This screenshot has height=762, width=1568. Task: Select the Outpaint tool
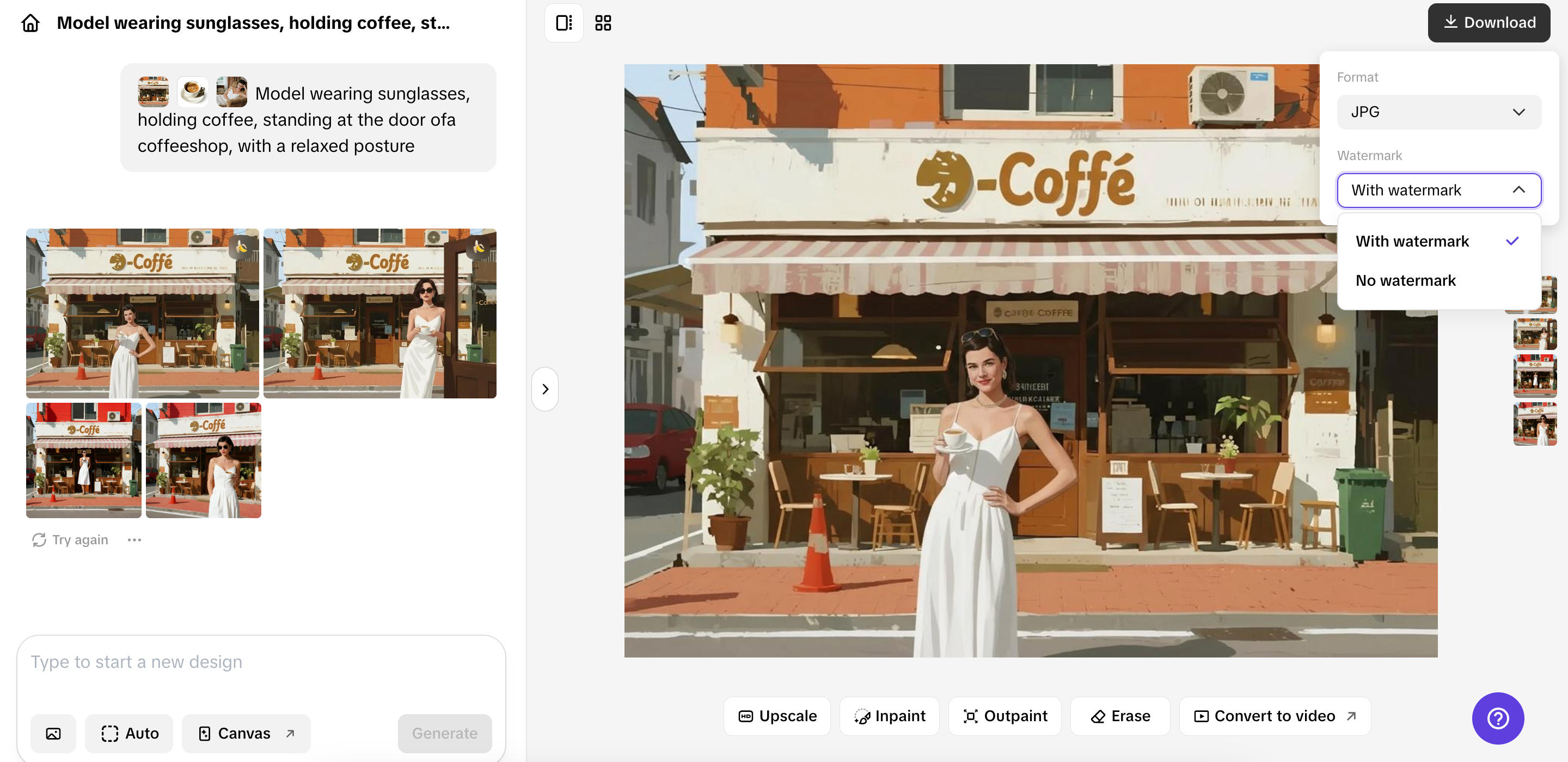click(x=1005, y=716)
